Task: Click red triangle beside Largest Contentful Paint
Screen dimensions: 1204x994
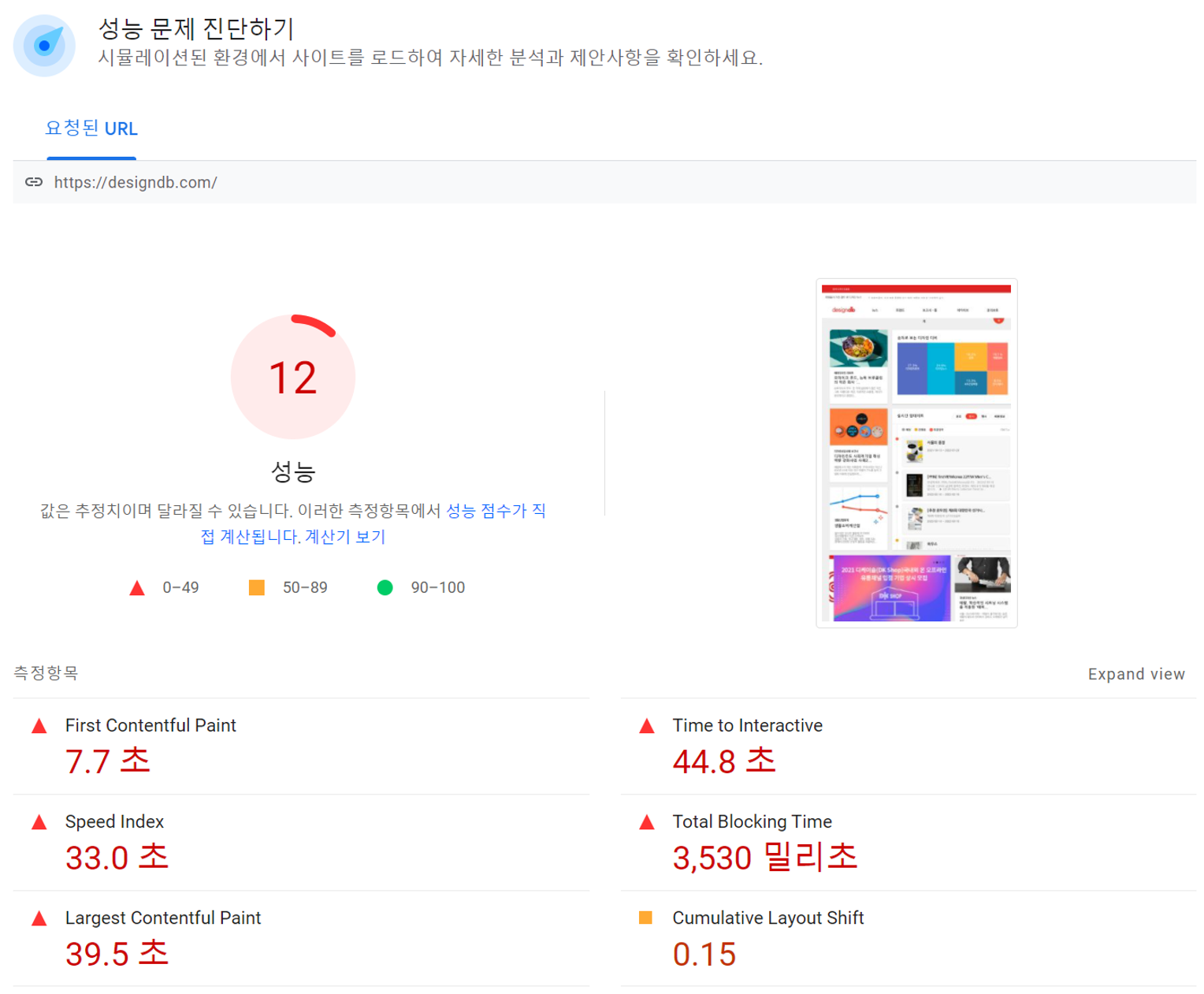Action: click(39, 918)
